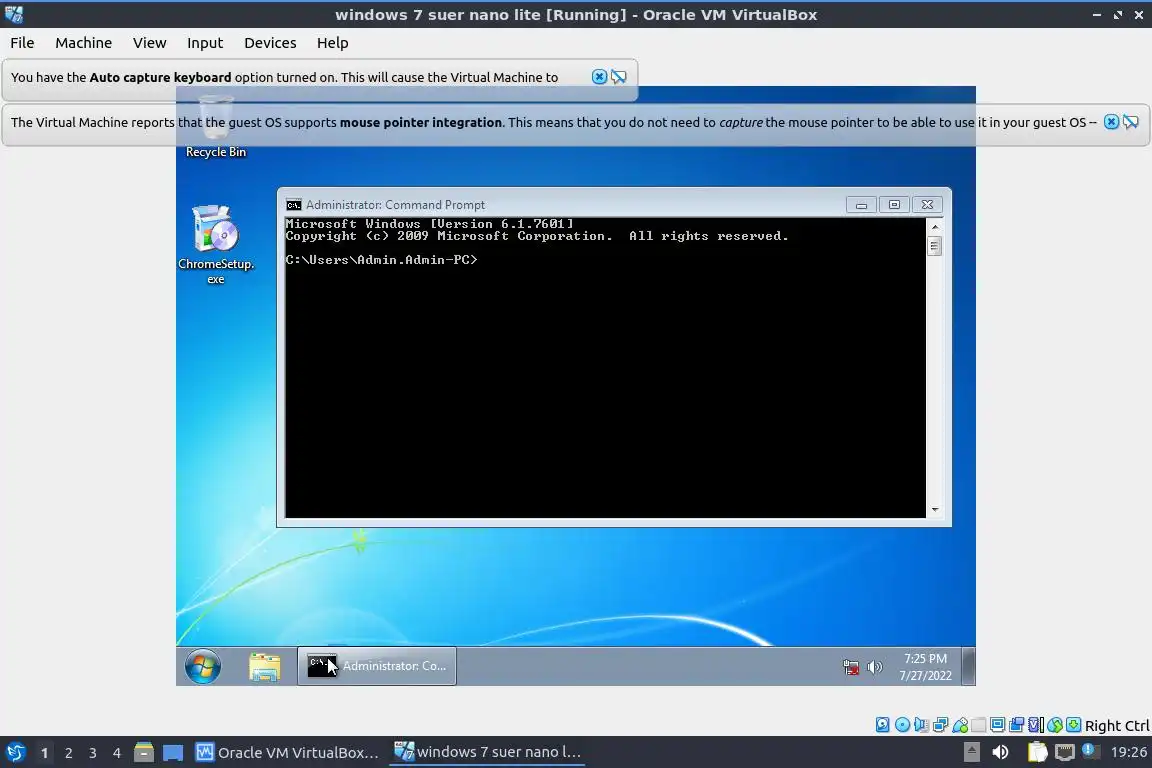1152x768 pixels.
Task: Open the View menu
Action: point(149,43)
